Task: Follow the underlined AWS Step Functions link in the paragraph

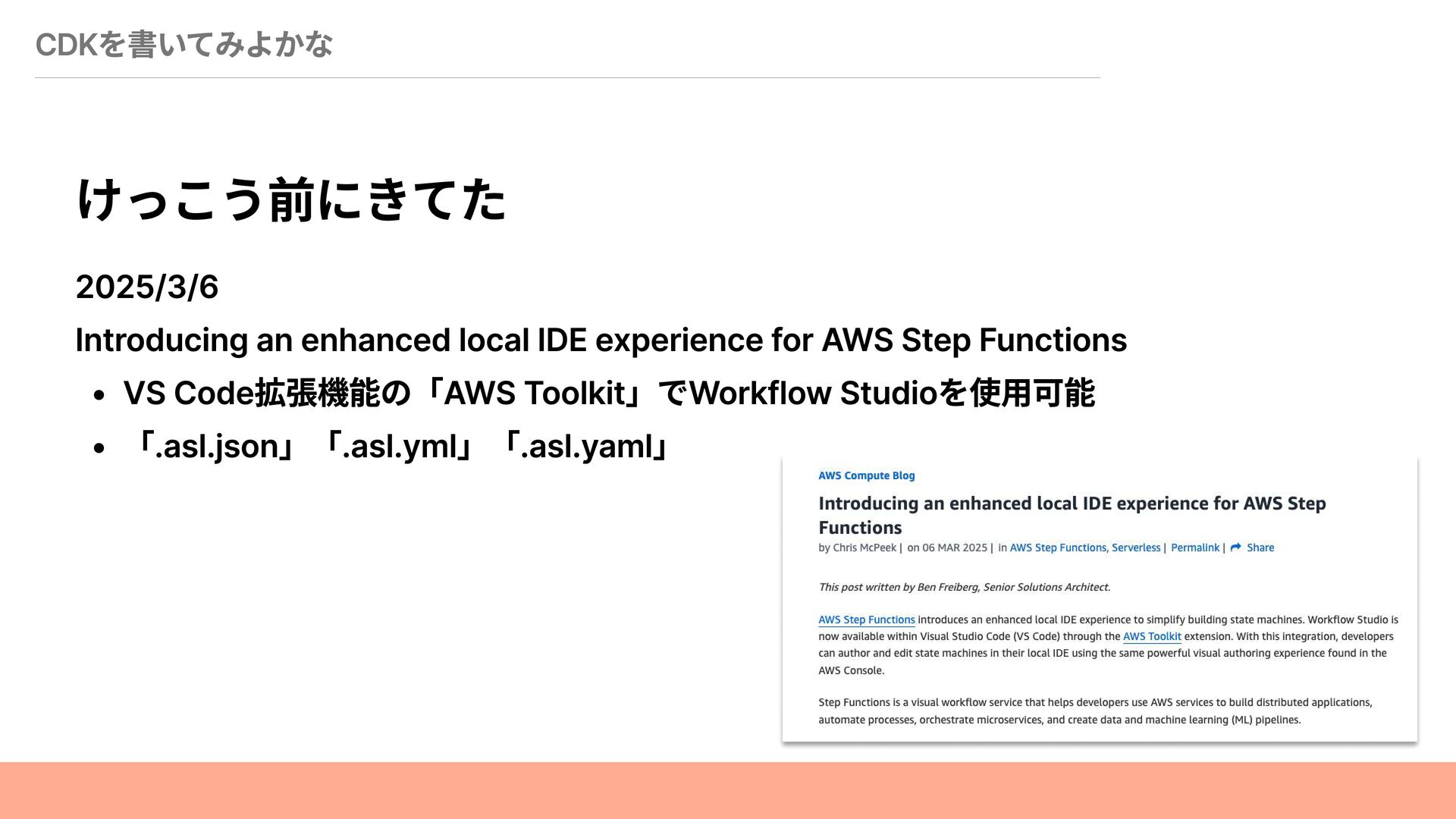Action: click(x=867, y=620)
